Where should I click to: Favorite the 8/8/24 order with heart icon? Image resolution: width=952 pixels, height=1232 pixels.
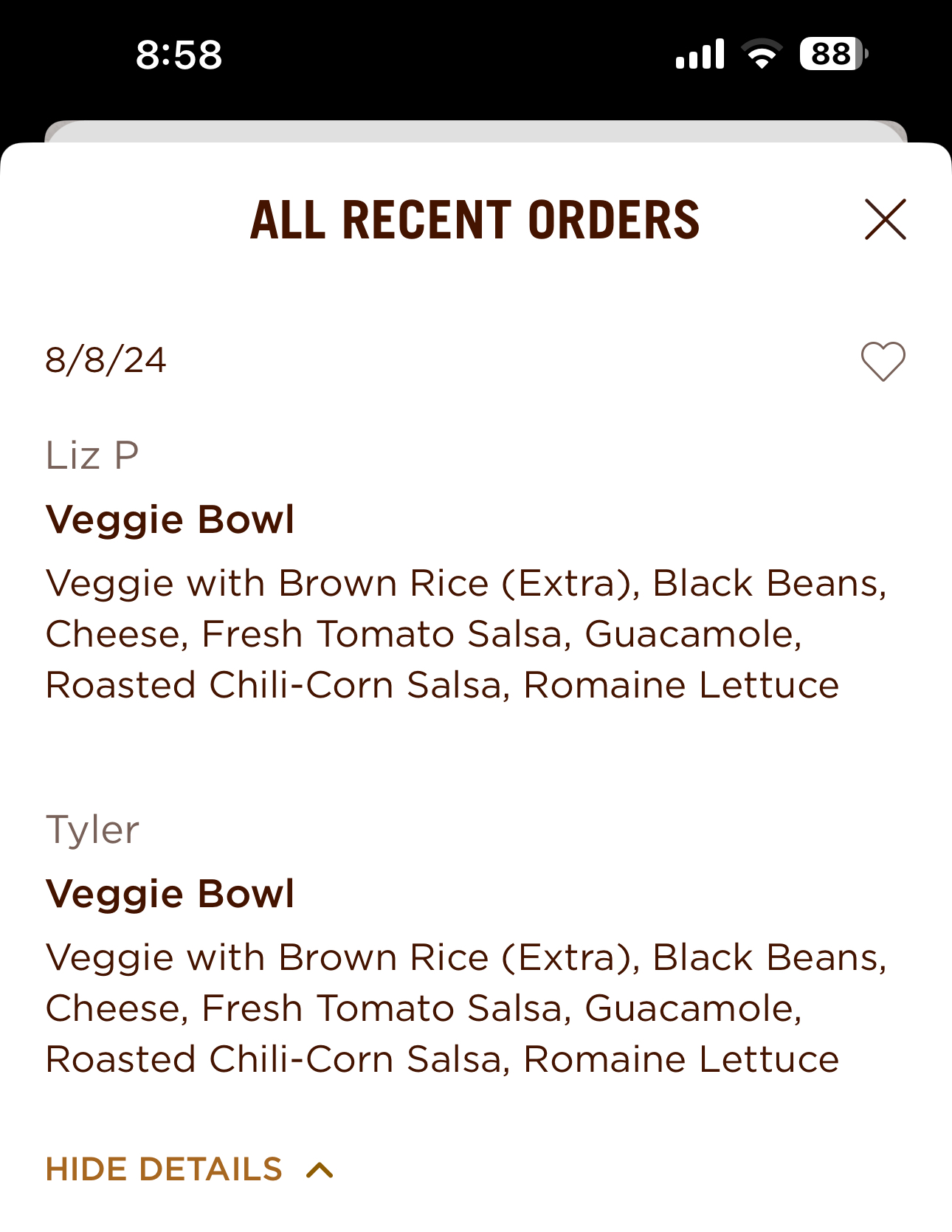(x=883, y=362)
